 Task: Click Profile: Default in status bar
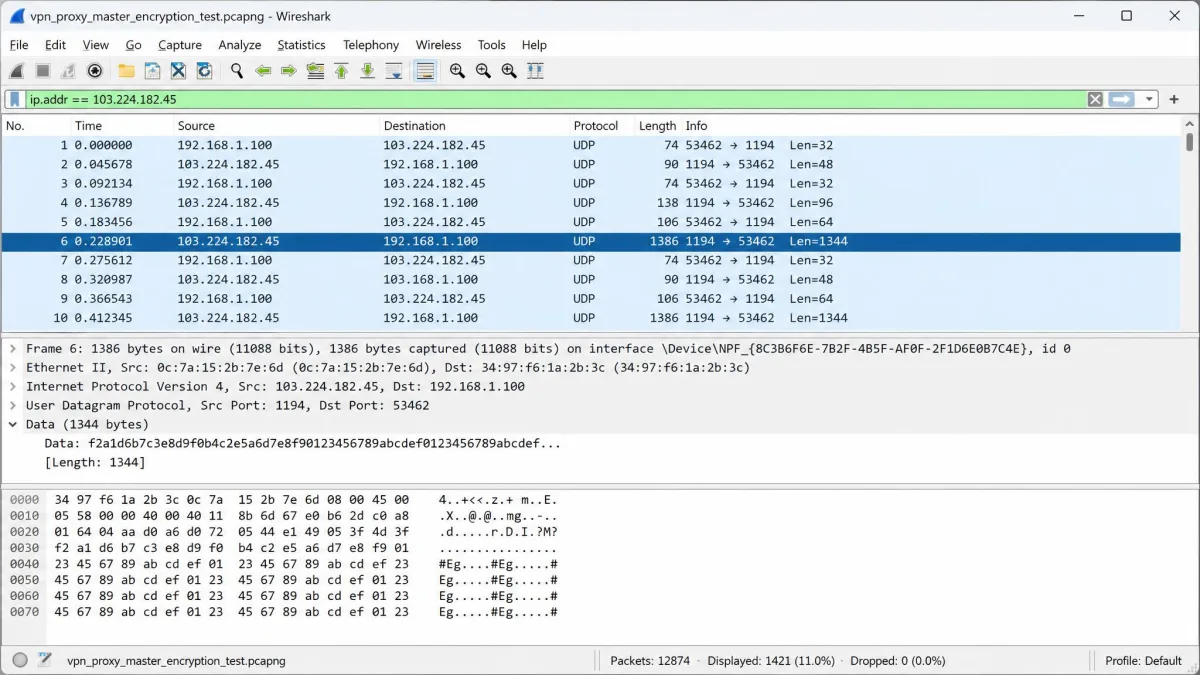[x=1143, y=661]
